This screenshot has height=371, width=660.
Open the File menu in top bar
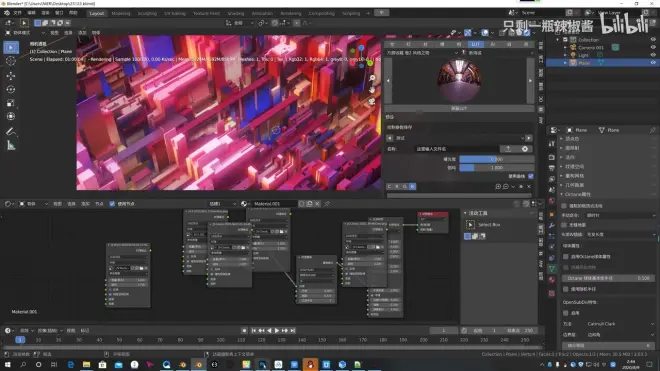click(x=17, y=13)
